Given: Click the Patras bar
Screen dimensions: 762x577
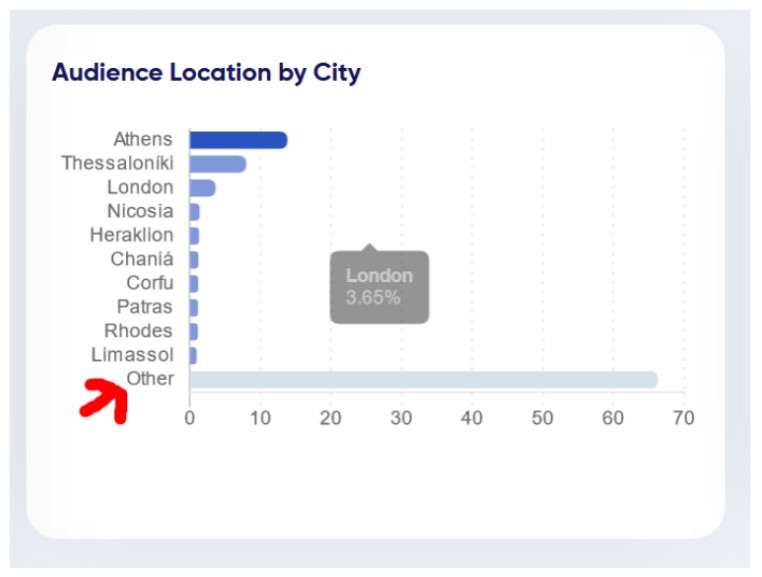Looking at the screenshot, I should pos(194,308).
